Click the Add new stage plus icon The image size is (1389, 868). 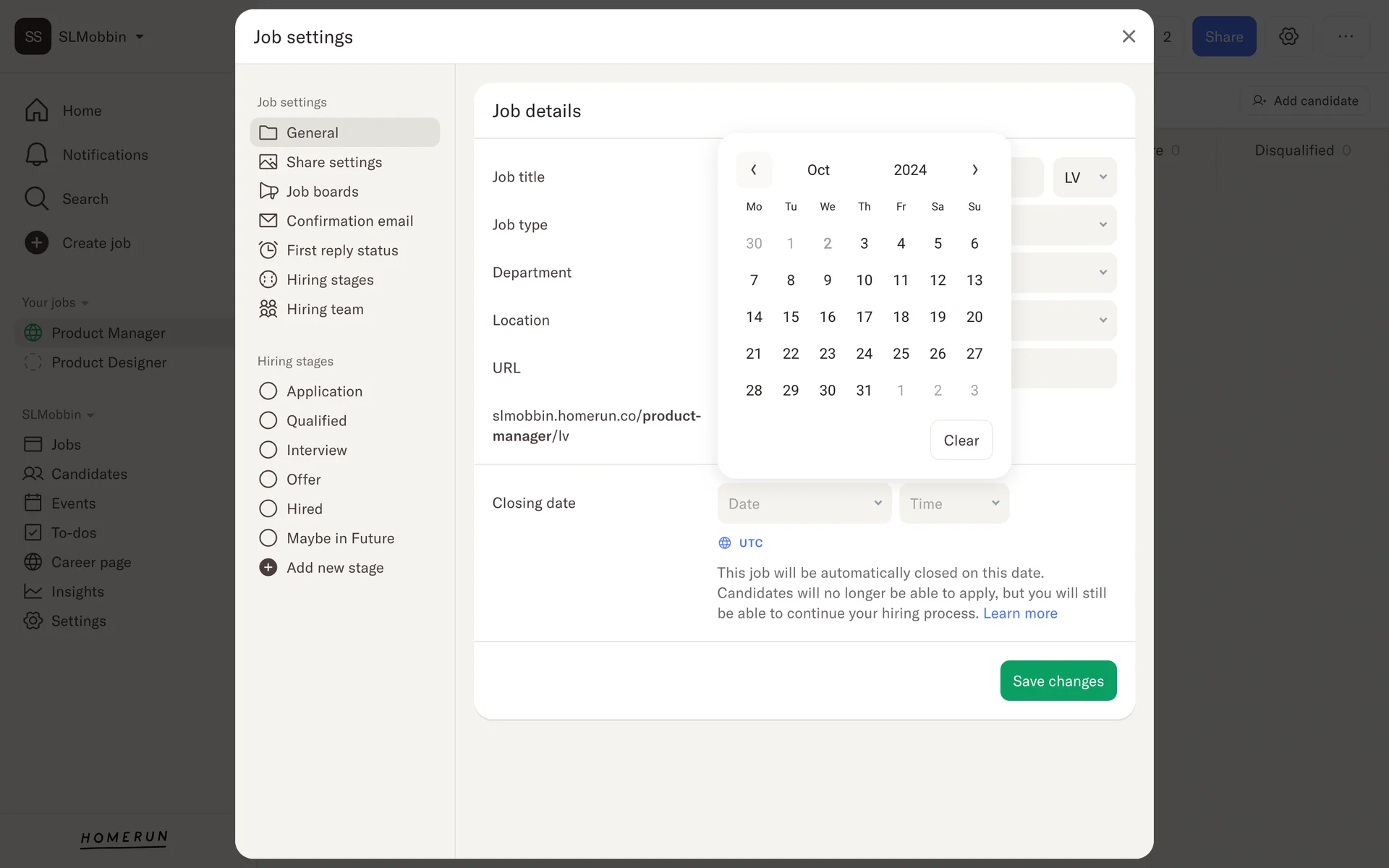tap(268, 568)
